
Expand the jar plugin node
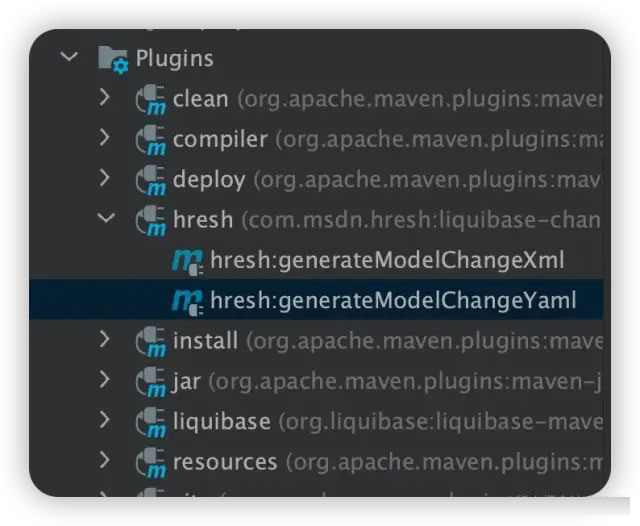click(105, 380)
